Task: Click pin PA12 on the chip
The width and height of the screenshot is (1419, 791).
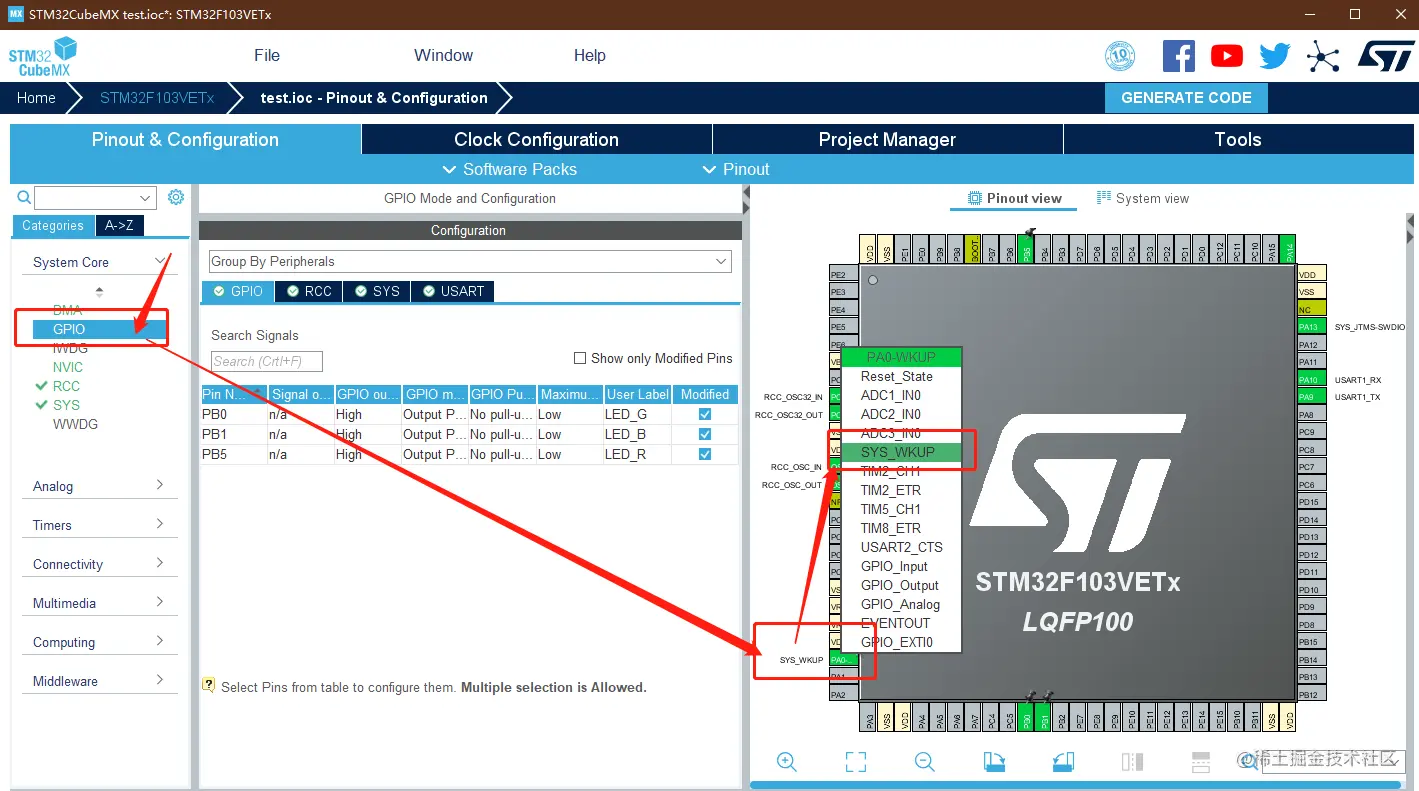Action: click(1311, 345)
